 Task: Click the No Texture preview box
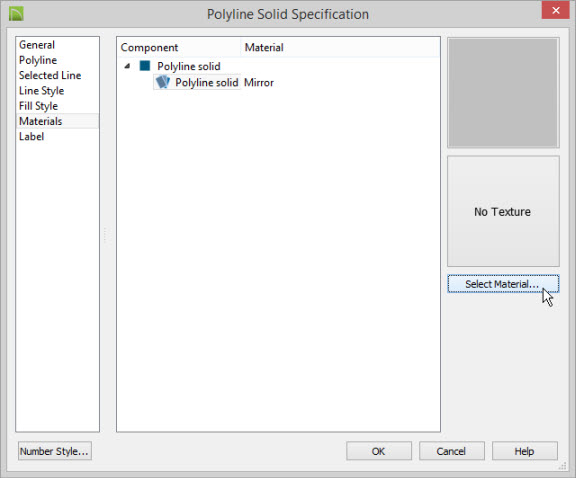[503, 211]
